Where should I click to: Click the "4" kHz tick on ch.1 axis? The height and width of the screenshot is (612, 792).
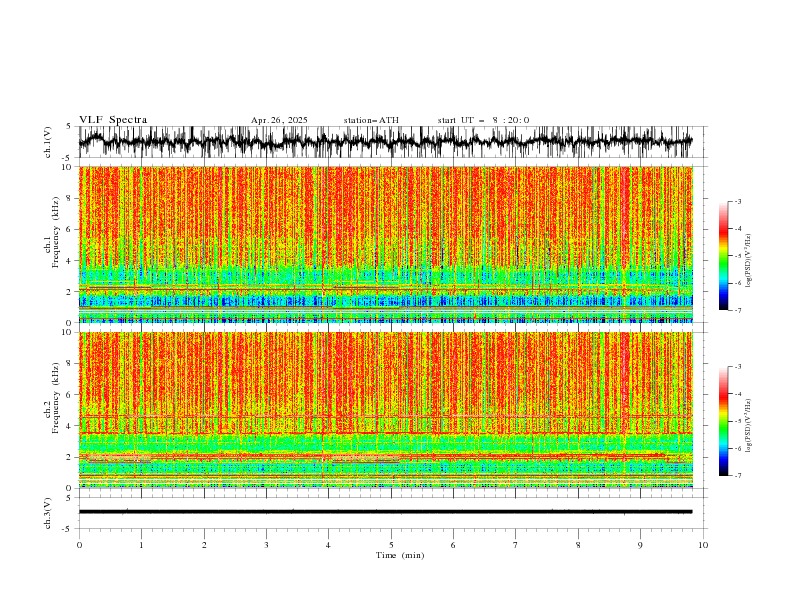[69, 261]
